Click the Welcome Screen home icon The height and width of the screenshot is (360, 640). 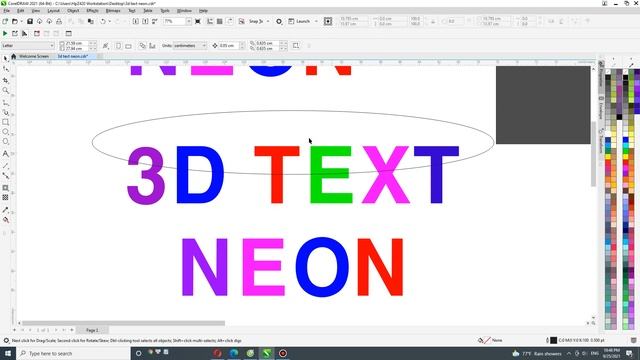tap(13, 56)
